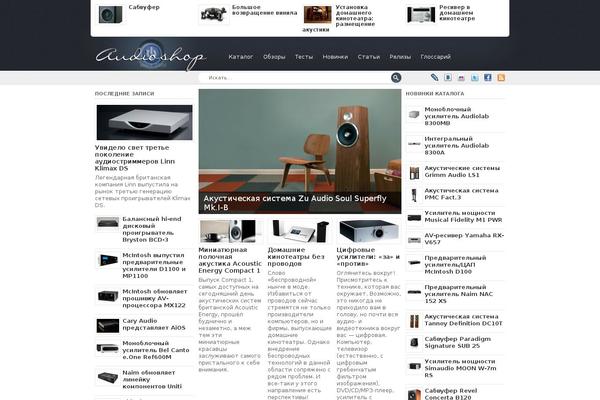Open the pencil (LiveJournal) icon link
The image size is (600, 400).
[x=434, y=77]
